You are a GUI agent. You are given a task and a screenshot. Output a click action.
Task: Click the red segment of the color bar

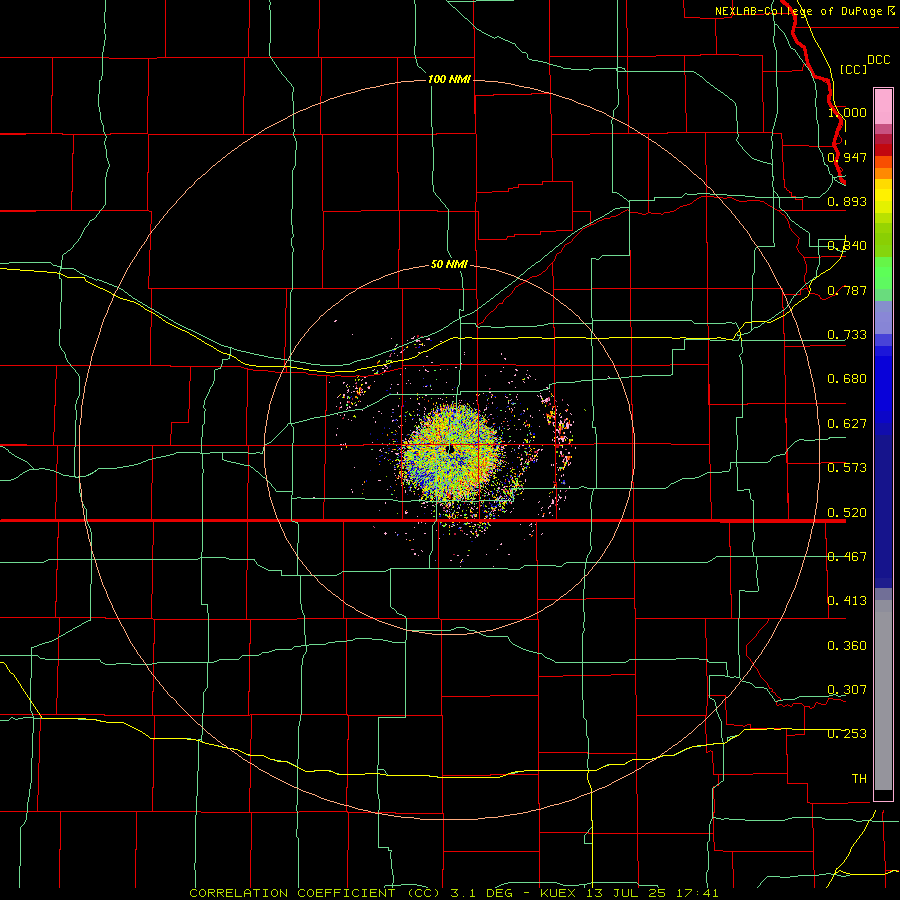[883, 149]
